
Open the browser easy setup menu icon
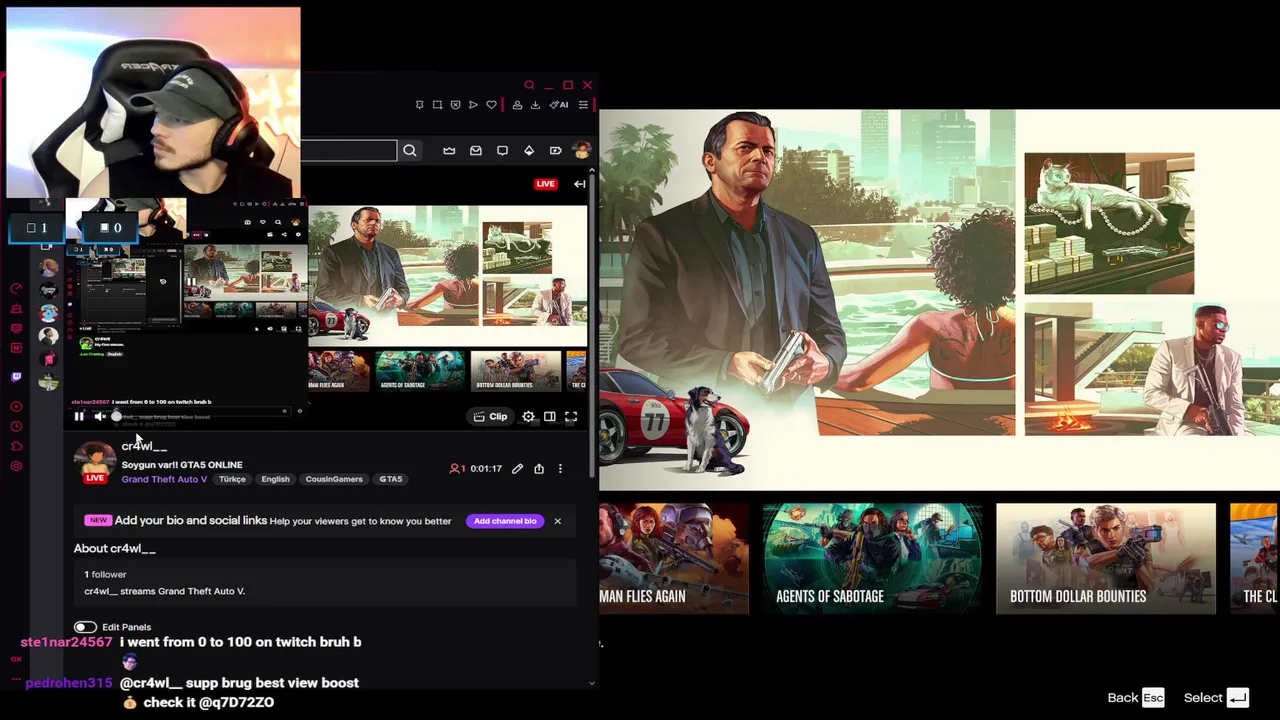tap(583, 105)
